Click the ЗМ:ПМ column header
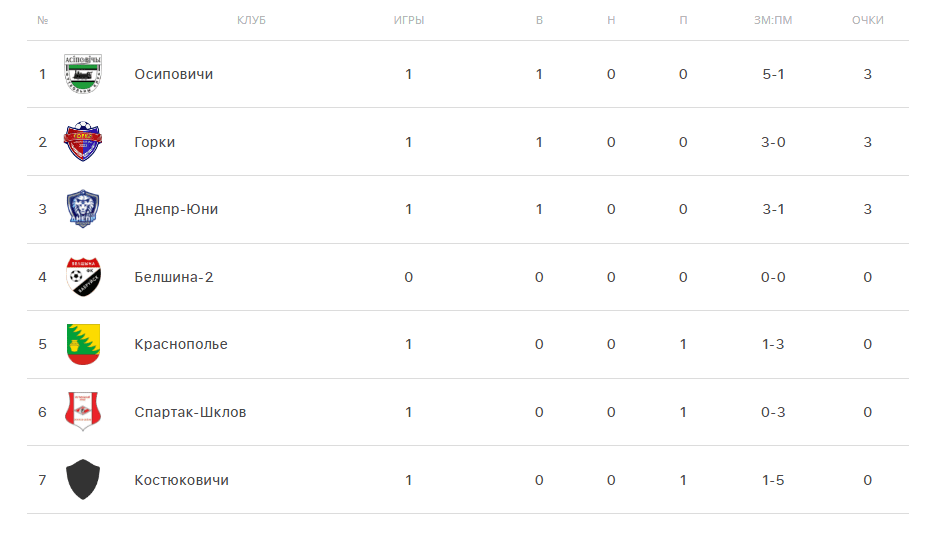Viewport: 948px width, 537px height. tap(773, 20)
